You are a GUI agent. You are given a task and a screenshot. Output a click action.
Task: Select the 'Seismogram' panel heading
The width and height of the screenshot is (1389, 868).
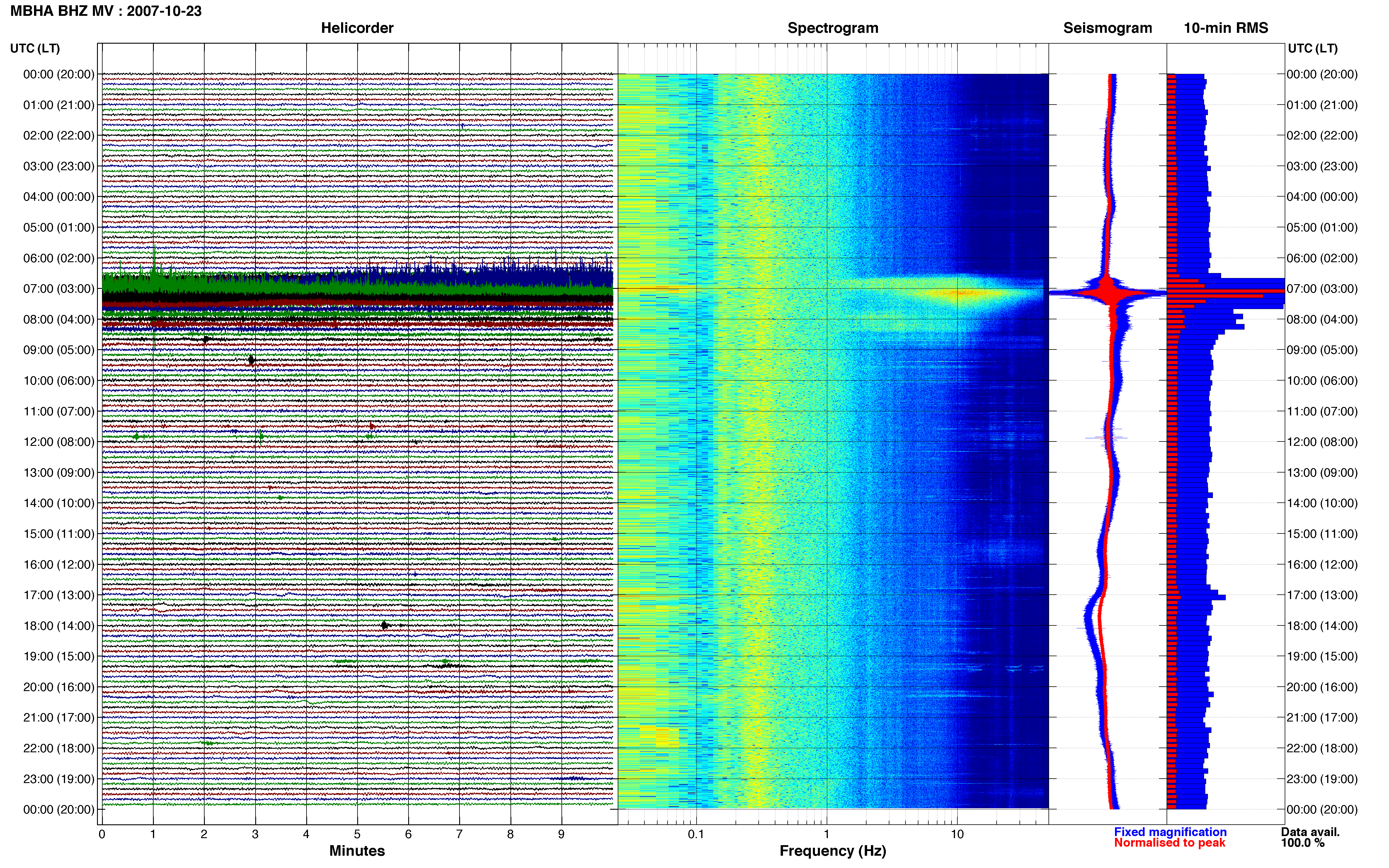pyautogui.click(x=1107, y=28)
